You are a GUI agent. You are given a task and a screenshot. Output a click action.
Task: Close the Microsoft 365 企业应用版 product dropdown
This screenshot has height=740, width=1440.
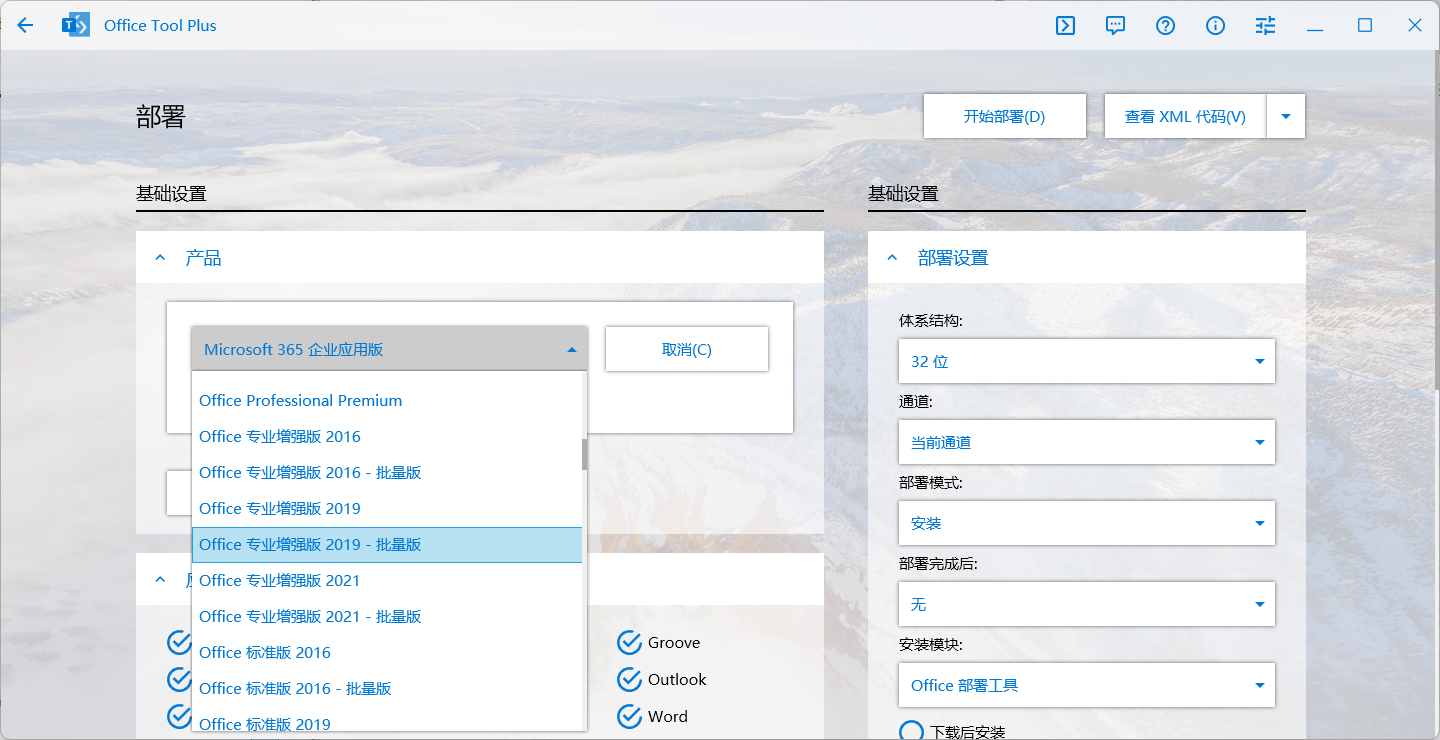point(389,349)
